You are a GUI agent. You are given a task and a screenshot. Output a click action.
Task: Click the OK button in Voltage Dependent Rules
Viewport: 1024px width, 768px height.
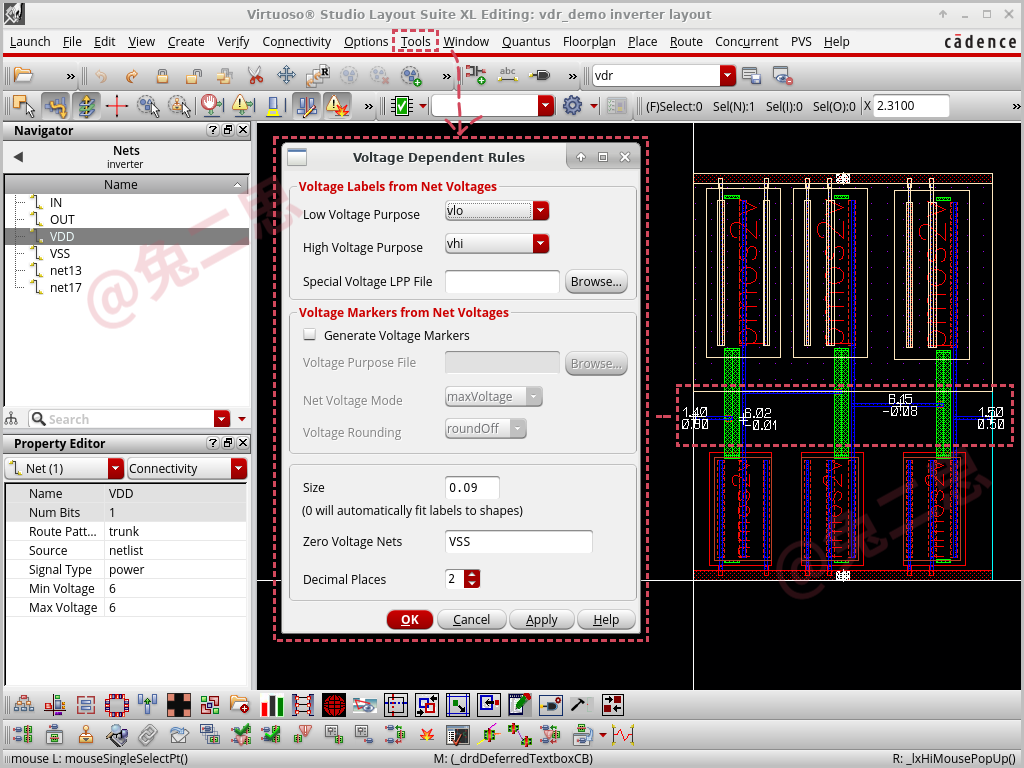click(x=410, y=619)
